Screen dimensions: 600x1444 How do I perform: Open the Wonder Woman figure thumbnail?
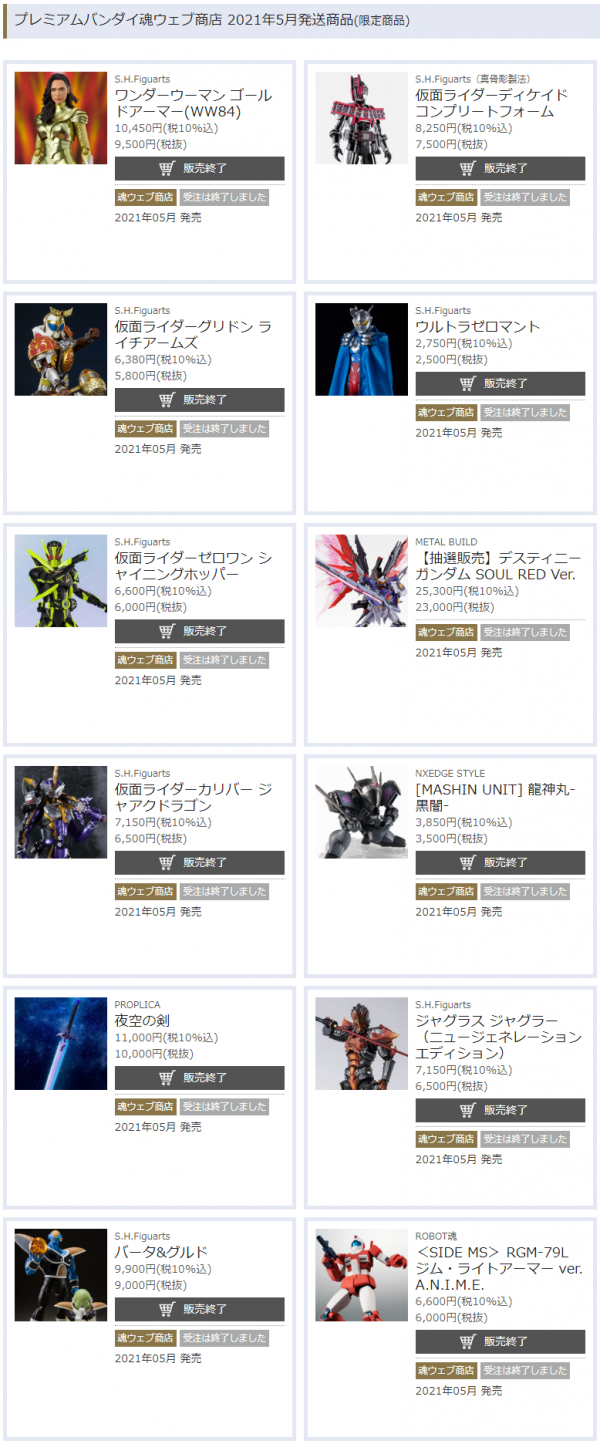(61, 118)
